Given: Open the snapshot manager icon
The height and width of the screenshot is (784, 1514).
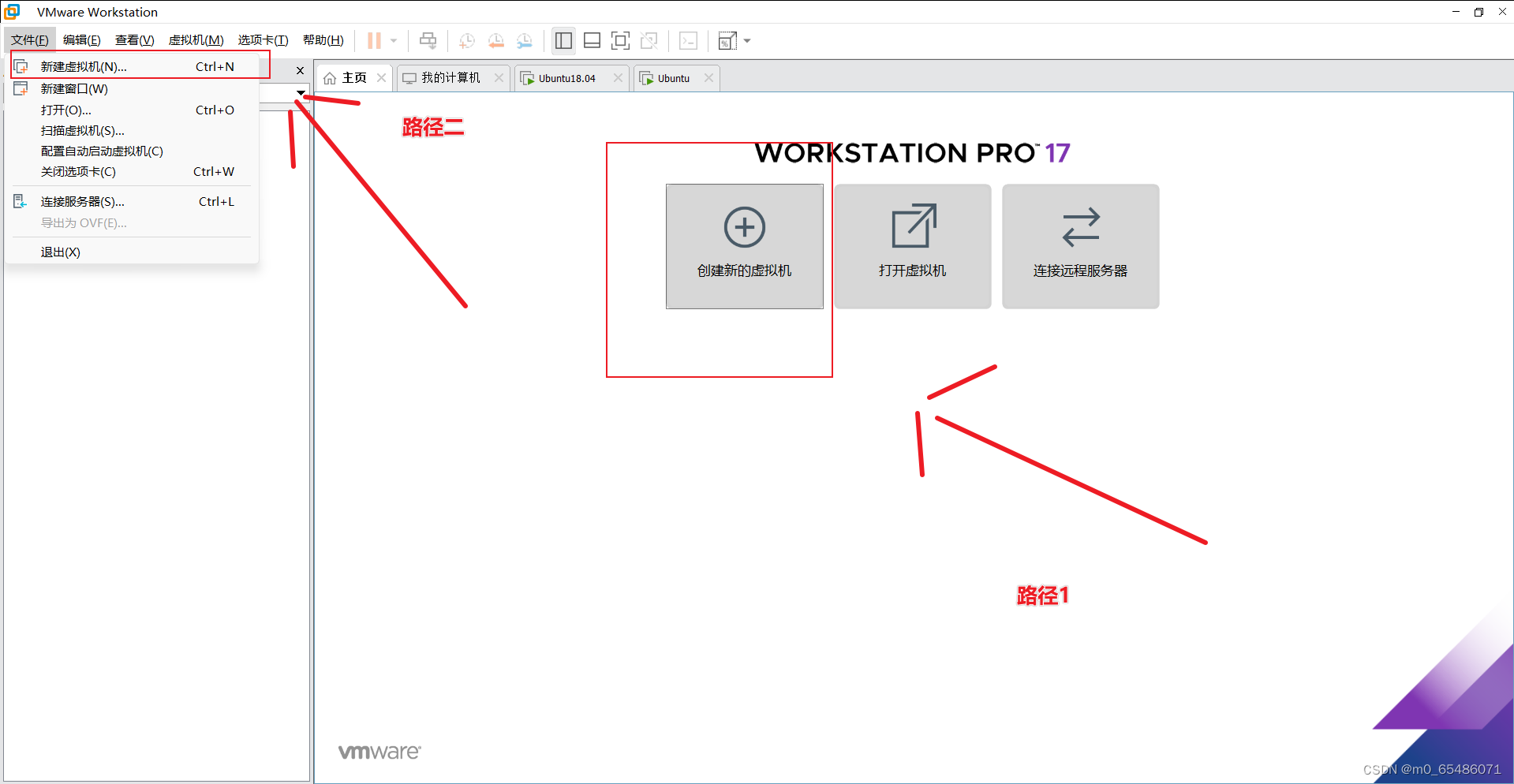Looking at the screenshot, I should pyautogui.click(x=525, y=40).
